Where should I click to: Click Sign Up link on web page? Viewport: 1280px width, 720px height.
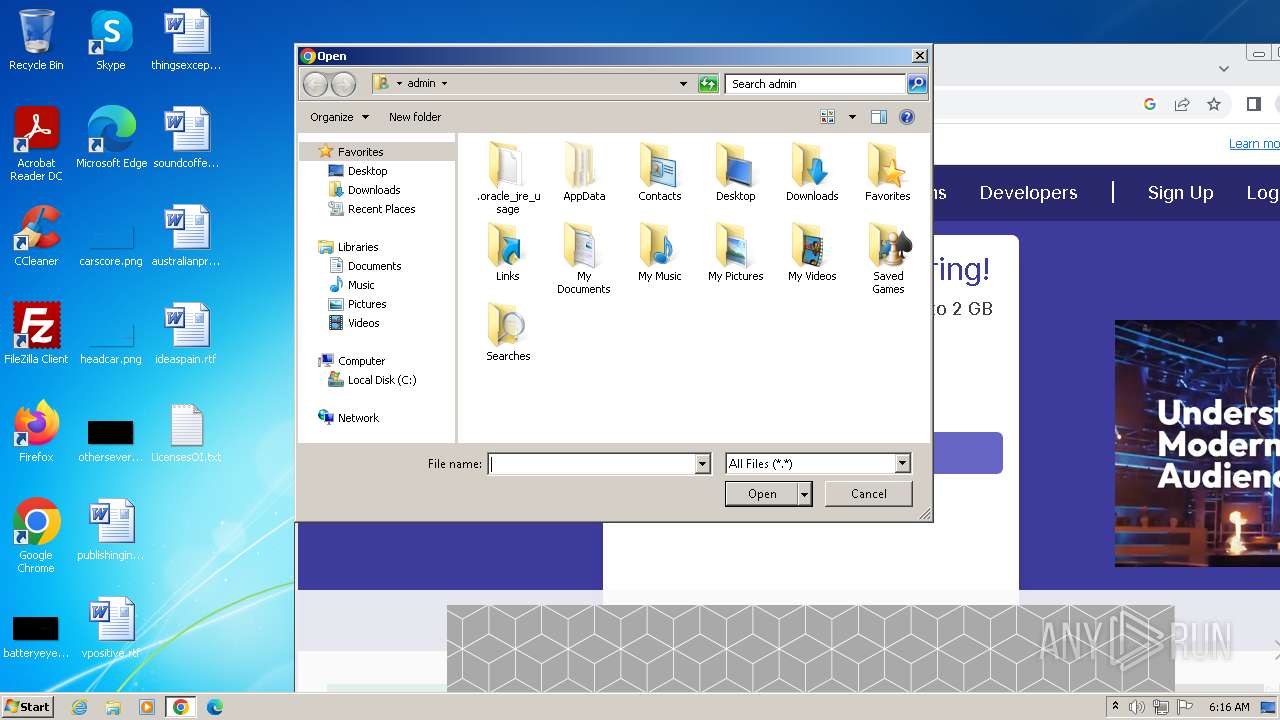click(1180, 193)
